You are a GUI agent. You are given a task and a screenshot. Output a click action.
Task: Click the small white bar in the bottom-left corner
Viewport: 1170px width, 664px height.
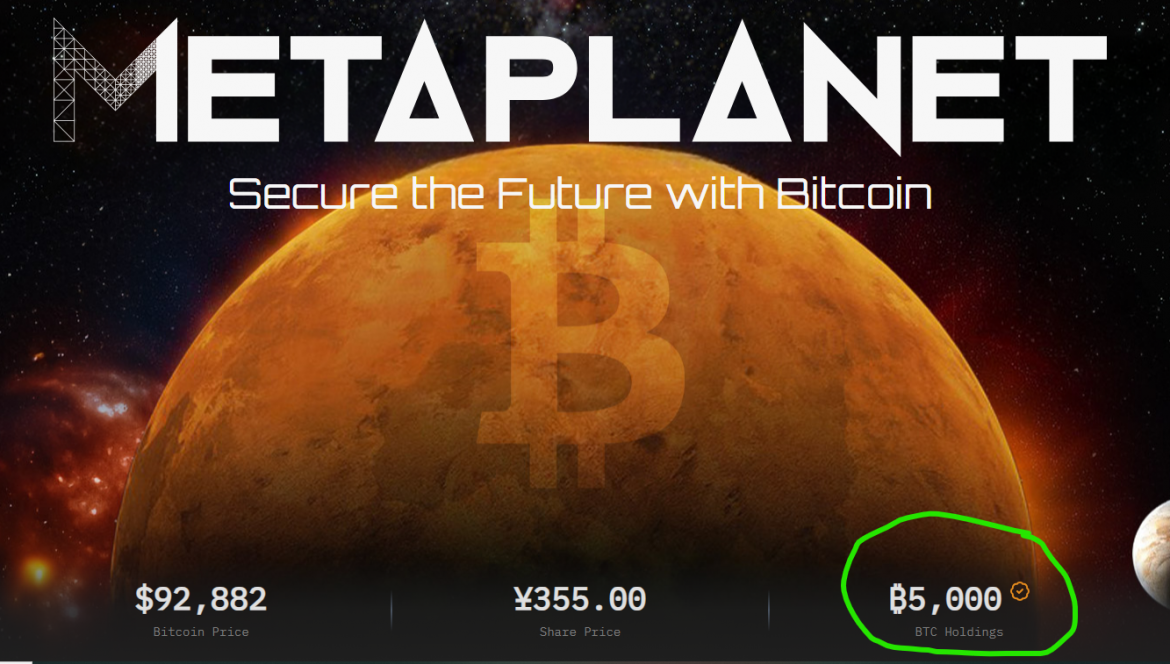[16, 660]
